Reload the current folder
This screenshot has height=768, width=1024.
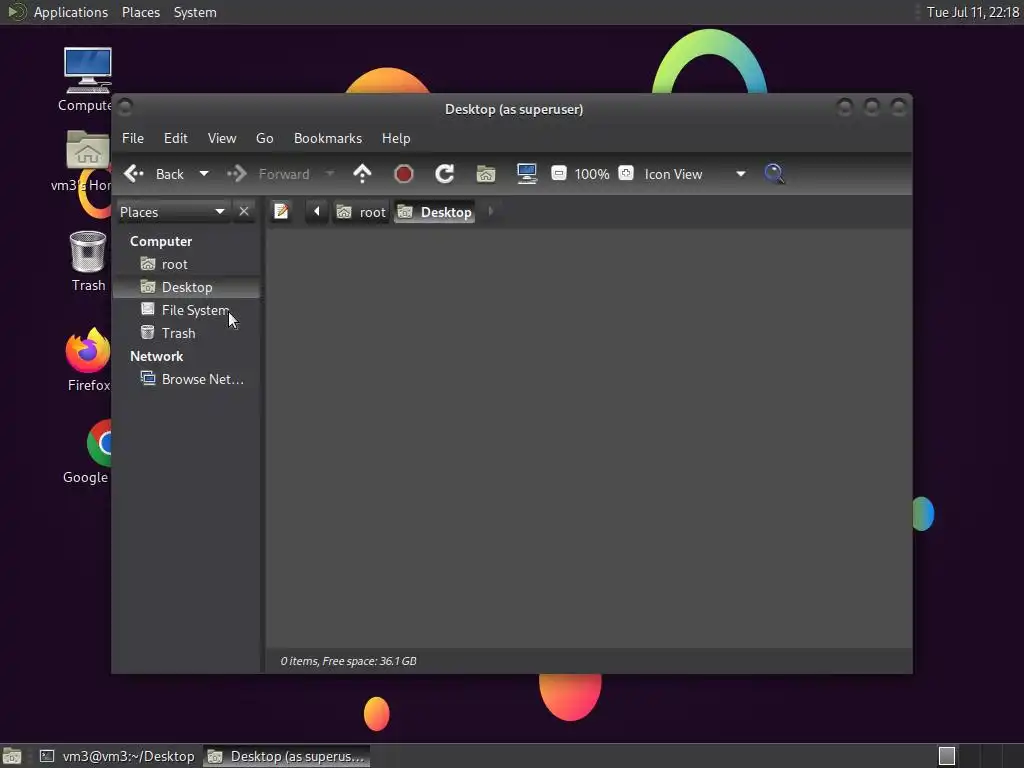(x=445, y=174)
